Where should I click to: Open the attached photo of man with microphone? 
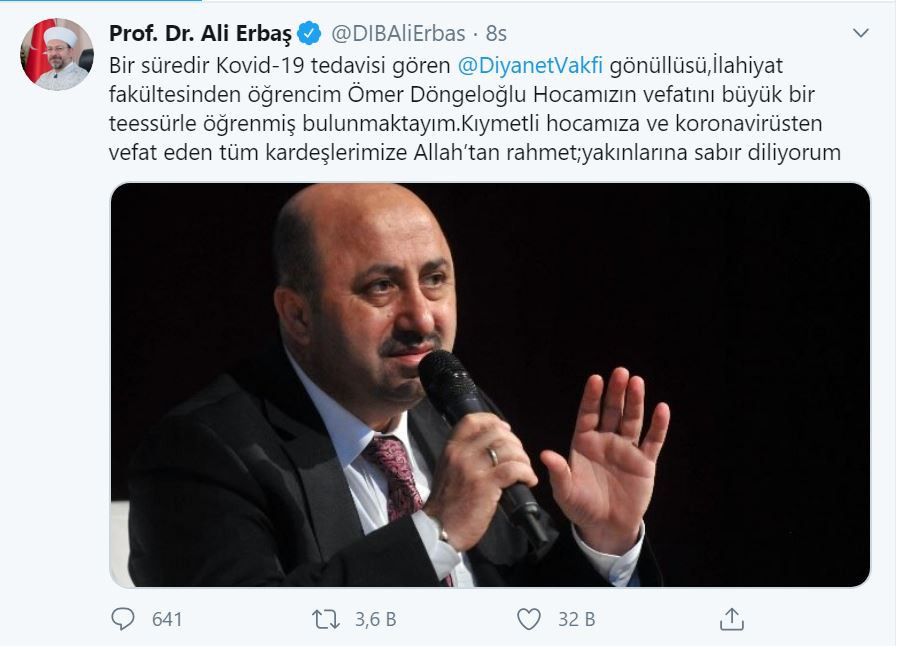coord(490,385)
